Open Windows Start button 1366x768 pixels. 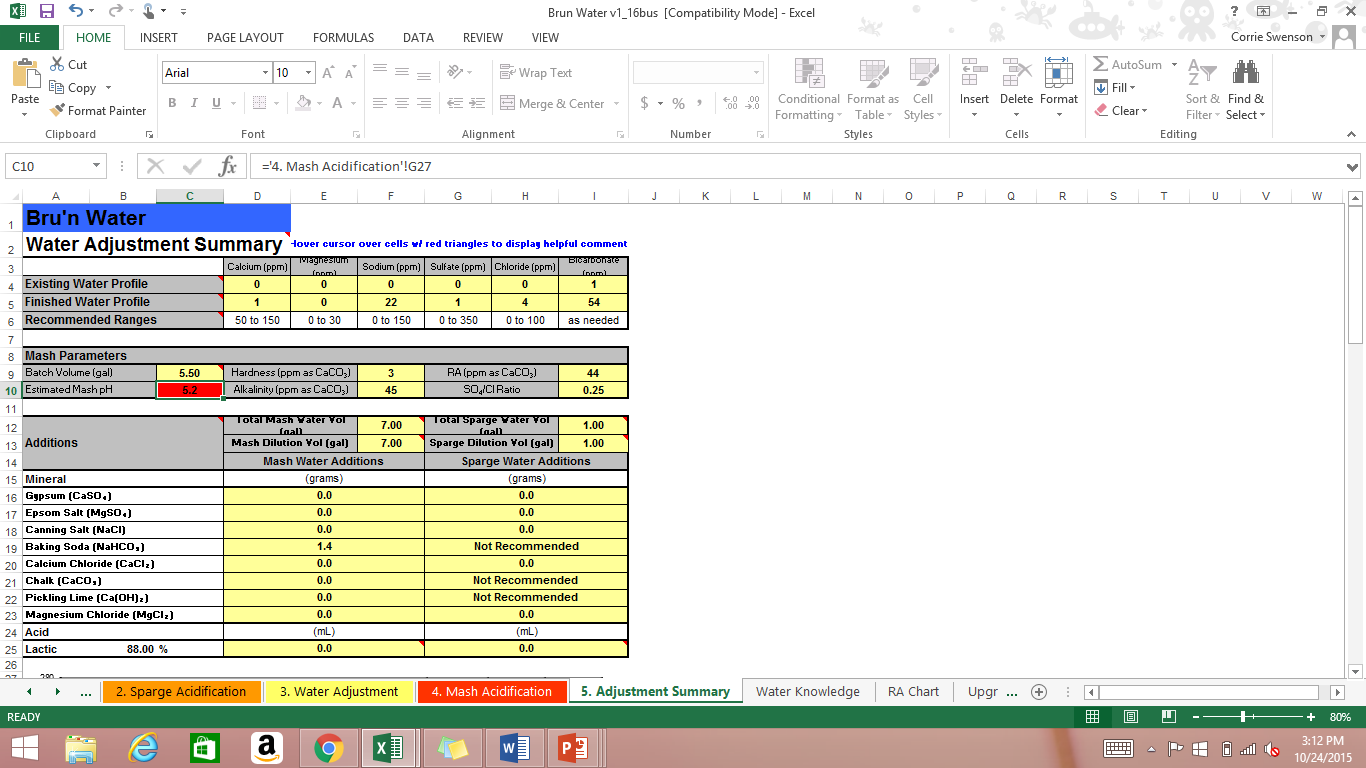(24, 747)
